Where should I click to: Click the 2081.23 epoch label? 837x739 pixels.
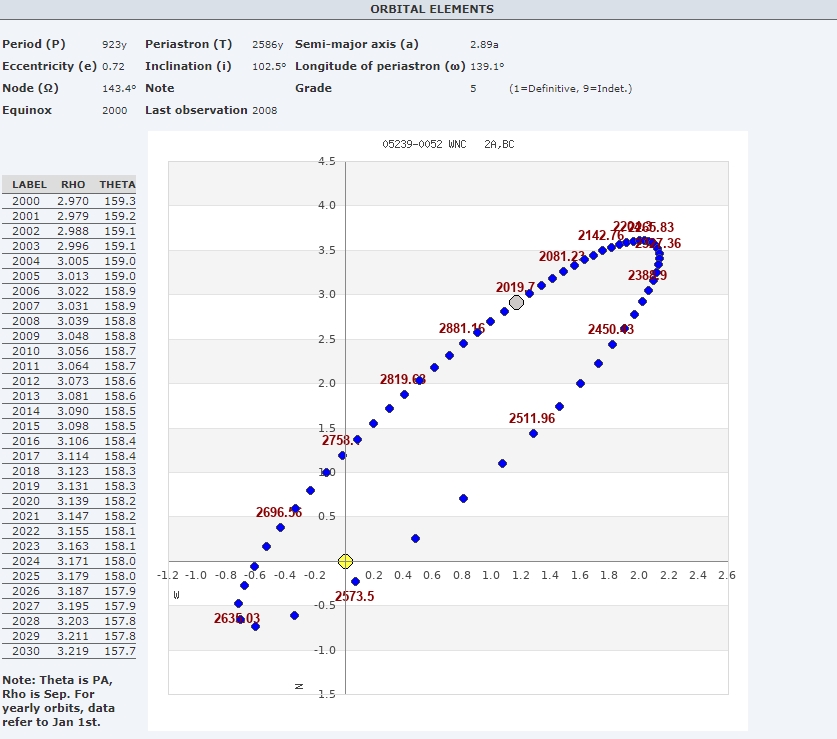click(x=562, y=256)
